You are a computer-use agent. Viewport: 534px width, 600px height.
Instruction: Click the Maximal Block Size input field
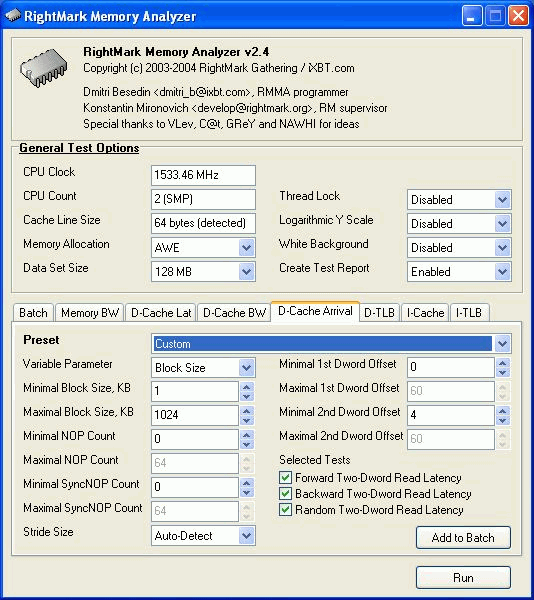coord(195,415)
